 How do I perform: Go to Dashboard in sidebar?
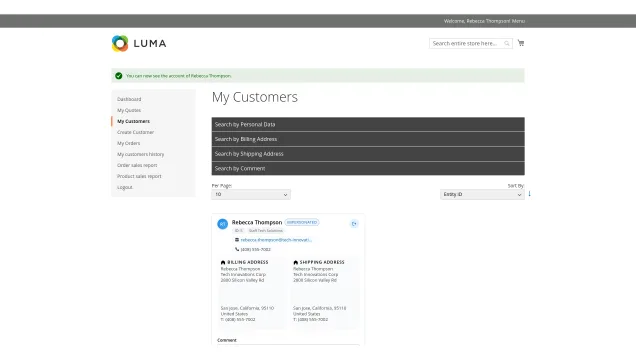tap(129, 99)
